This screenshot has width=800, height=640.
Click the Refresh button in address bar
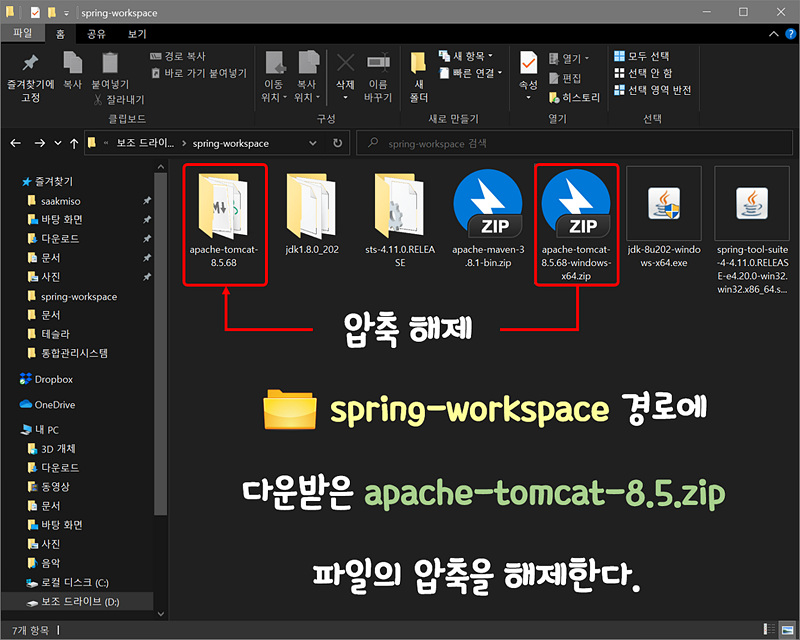tap(338, 143)
